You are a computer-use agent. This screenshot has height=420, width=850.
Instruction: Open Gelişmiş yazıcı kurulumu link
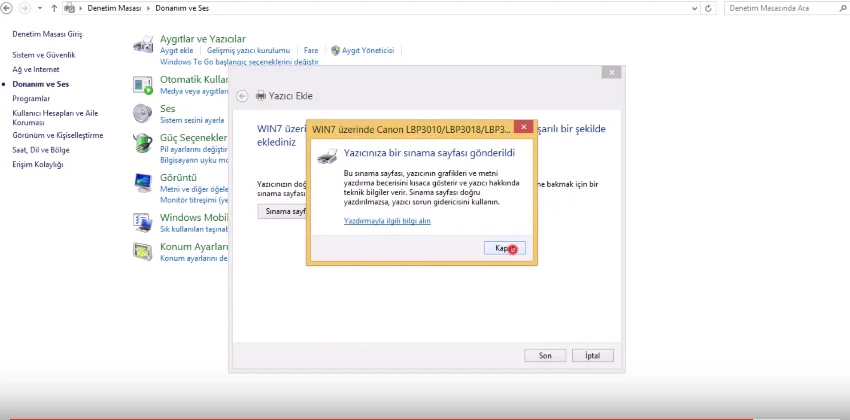[249, 50]
